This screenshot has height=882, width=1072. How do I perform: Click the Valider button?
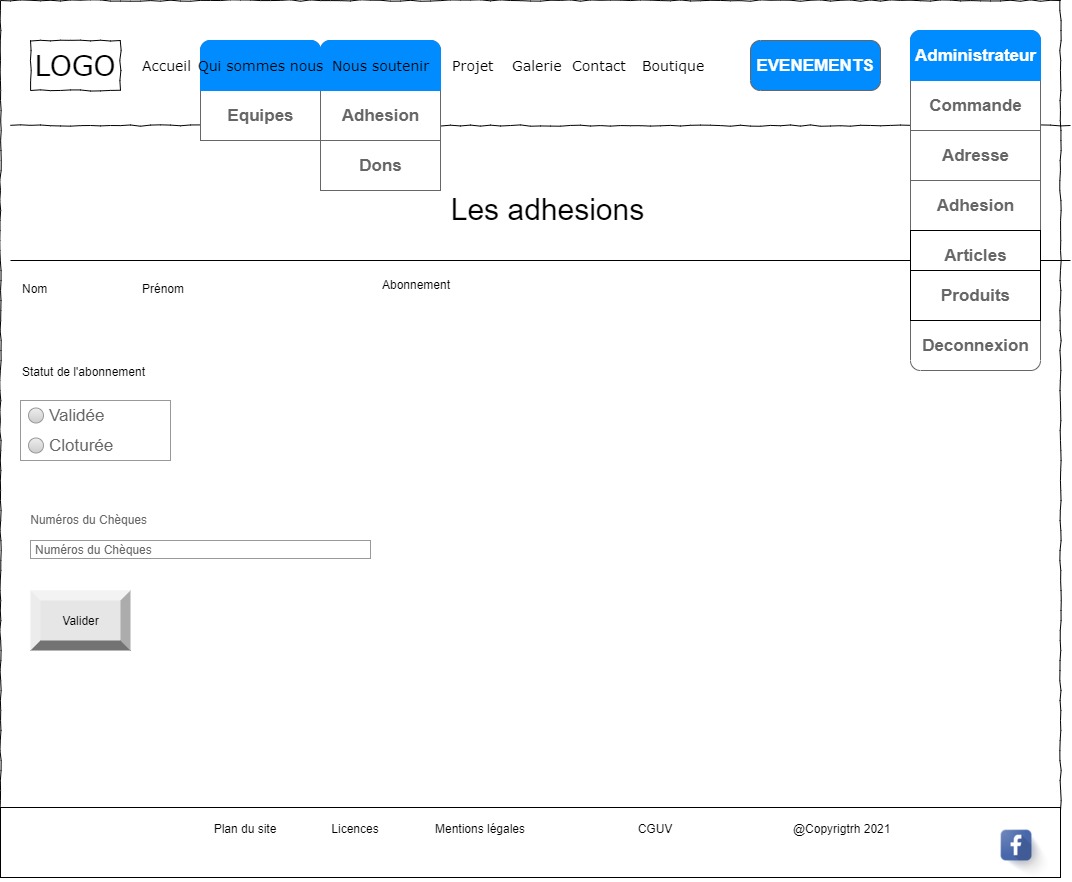[80, 621]
